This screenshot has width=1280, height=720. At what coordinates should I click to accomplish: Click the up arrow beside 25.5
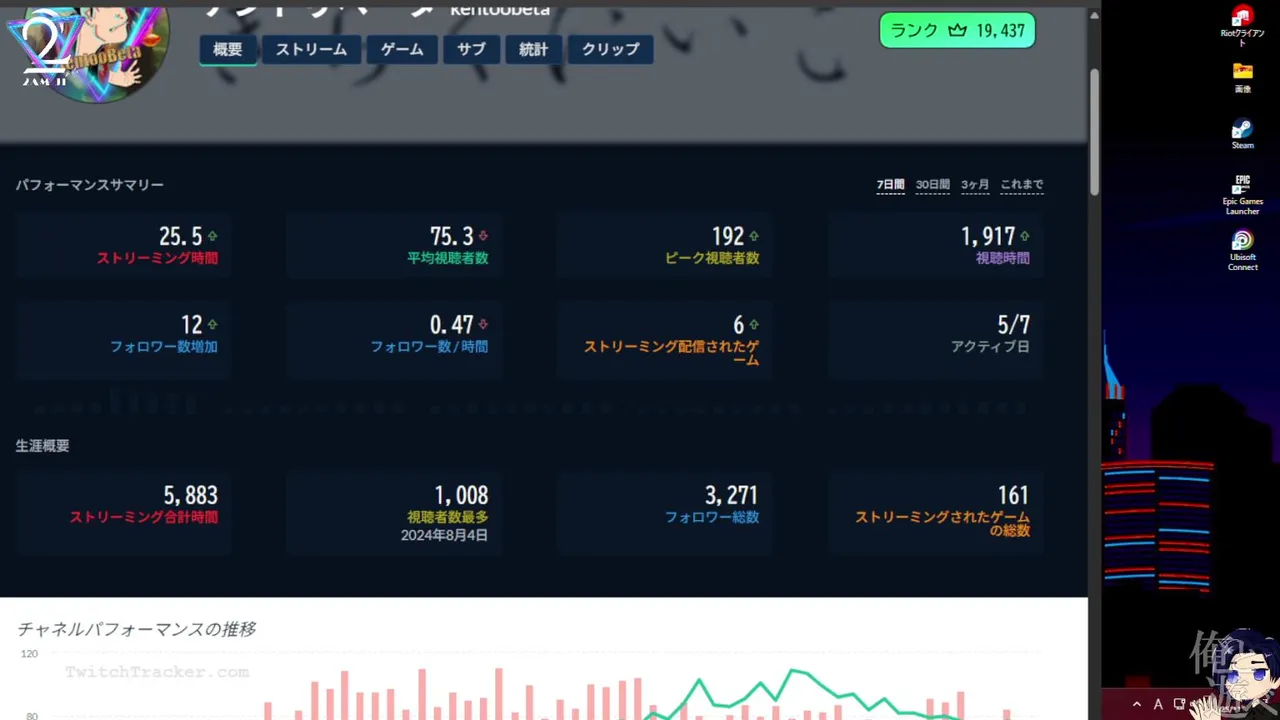pyautogui.click(x=212, y=237)
